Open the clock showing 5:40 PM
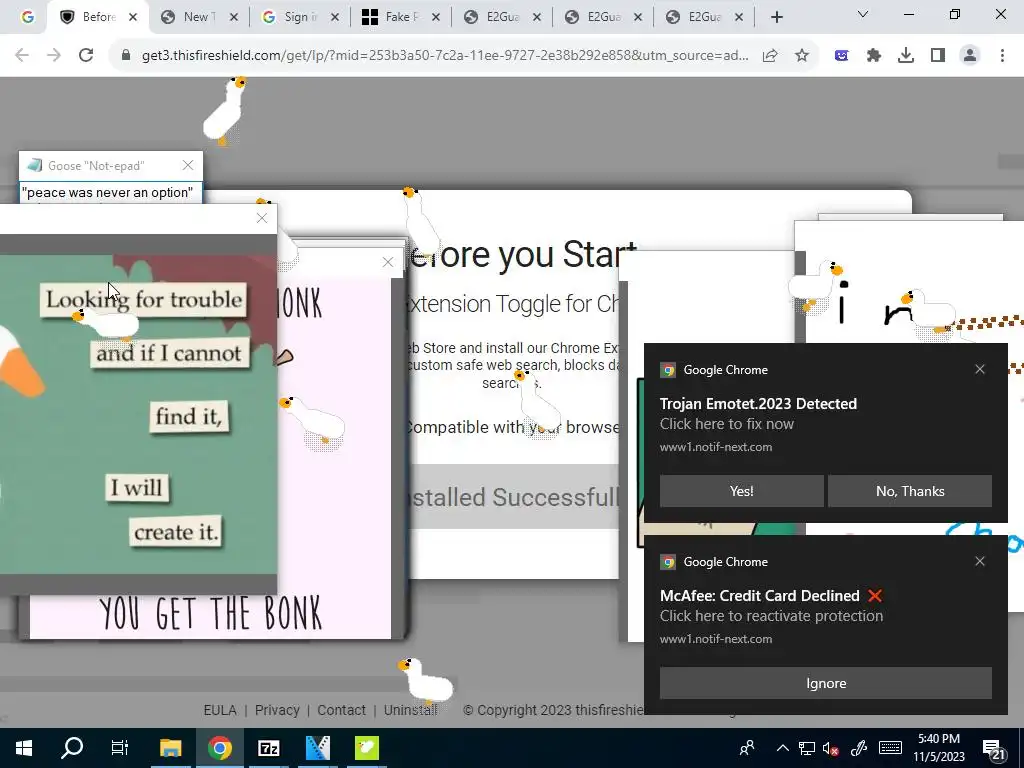The height and width of the screenshot is (768, 1024). 938,748
